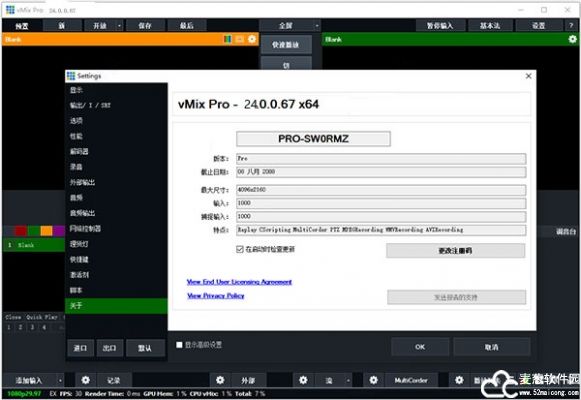Toggle 在启动时检查更新 checkbox
This screenshot has width=581, height=400.
pyautogui.click(x=240, y=249)
